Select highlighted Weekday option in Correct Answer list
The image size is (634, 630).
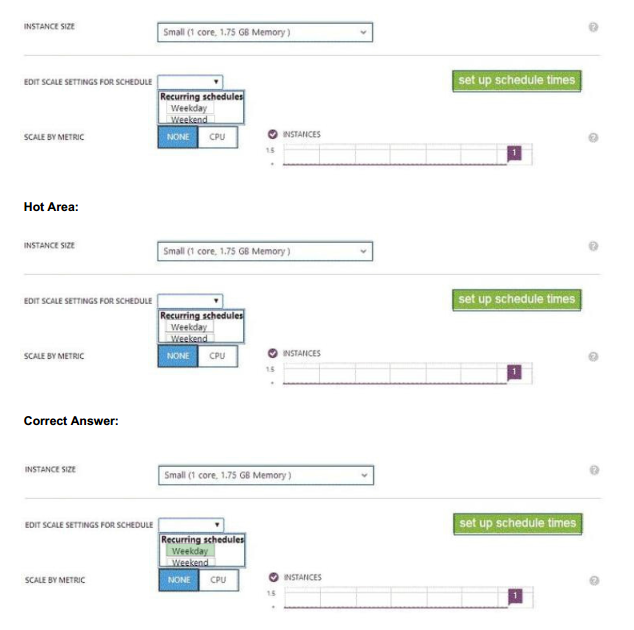click(190, 551)
